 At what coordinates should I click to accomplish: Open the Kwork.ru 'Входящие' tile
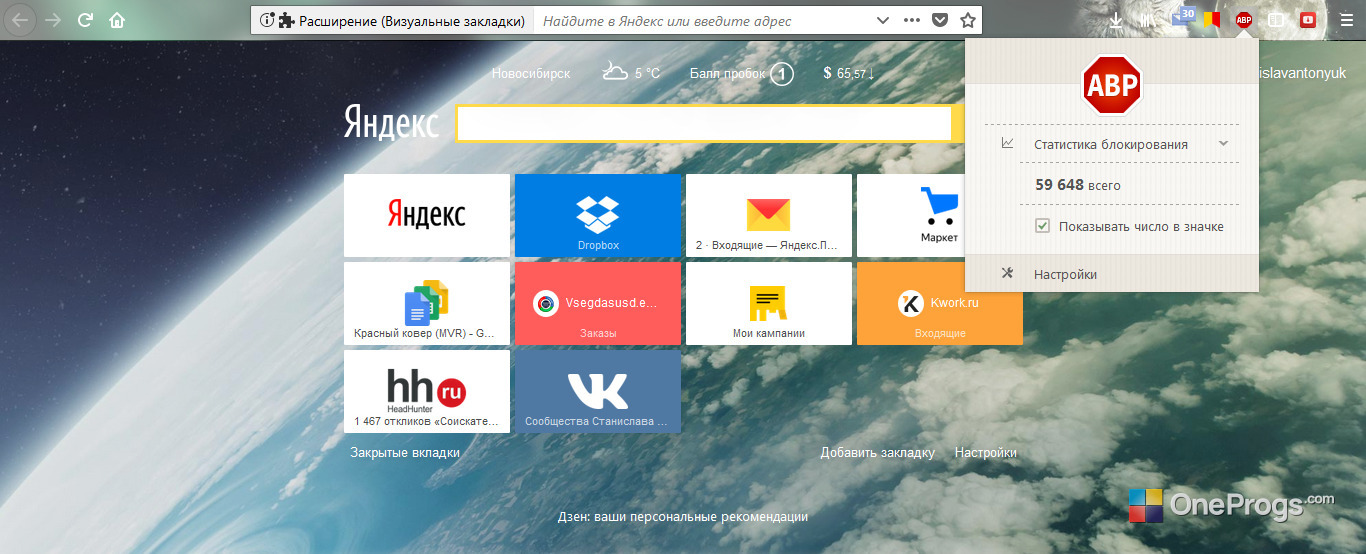pyautogui.click(x=940, y=303)
